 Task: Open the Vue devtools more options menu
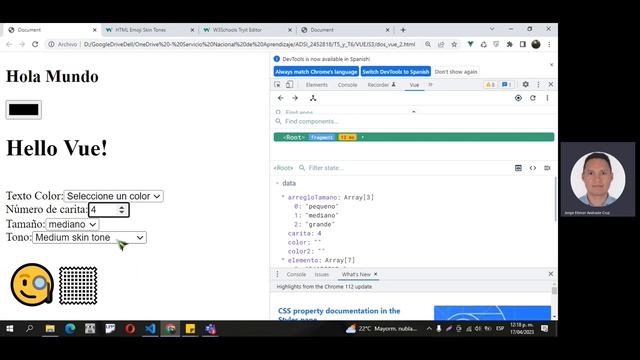coord(547,98)
